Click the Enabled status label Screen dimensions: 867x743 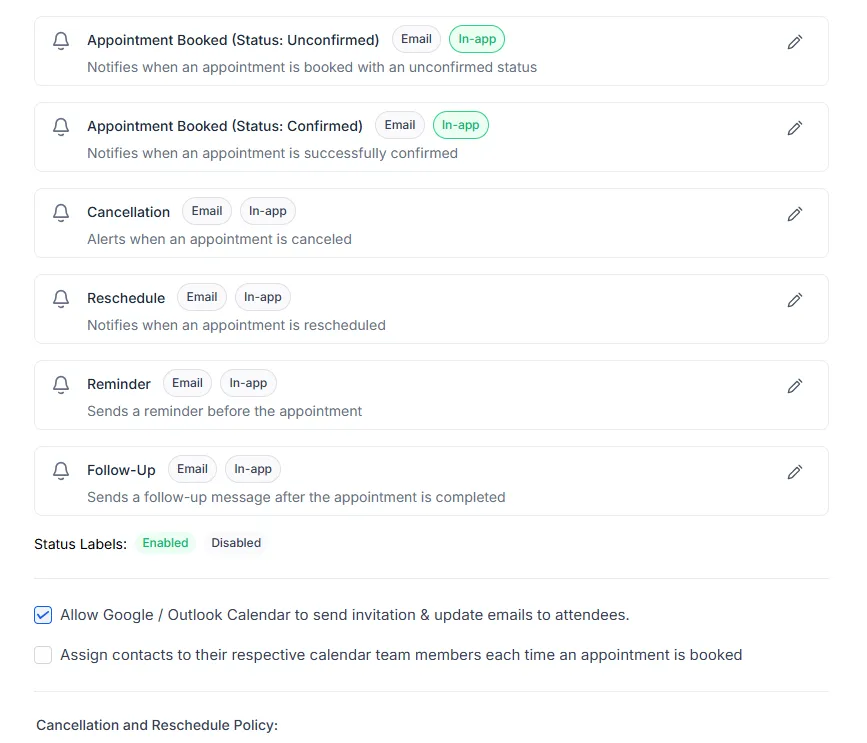[165, 543]
